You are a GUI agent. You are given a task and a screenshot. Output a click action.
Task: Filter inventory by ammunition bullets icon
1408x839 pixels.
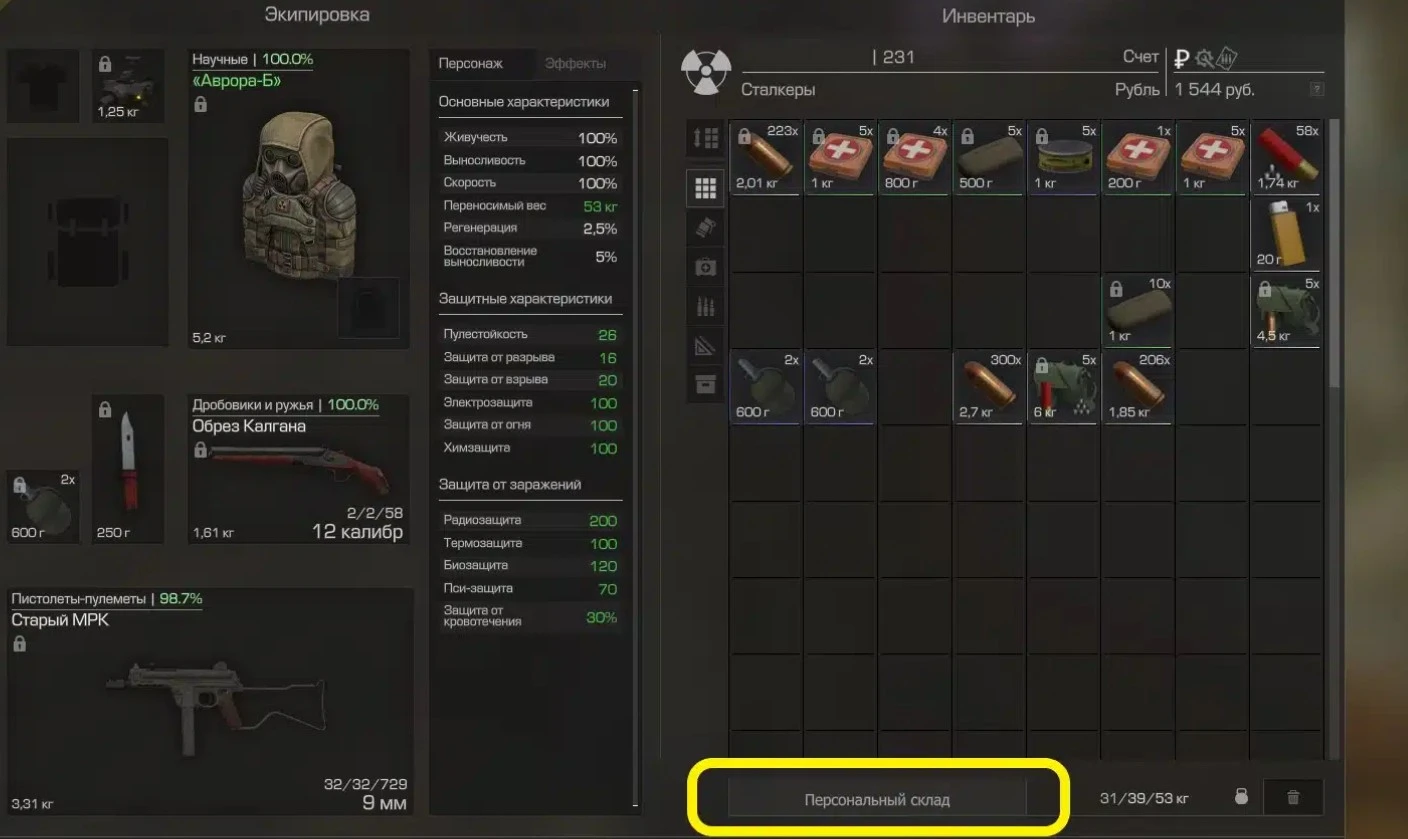click(x=705, y=306)
